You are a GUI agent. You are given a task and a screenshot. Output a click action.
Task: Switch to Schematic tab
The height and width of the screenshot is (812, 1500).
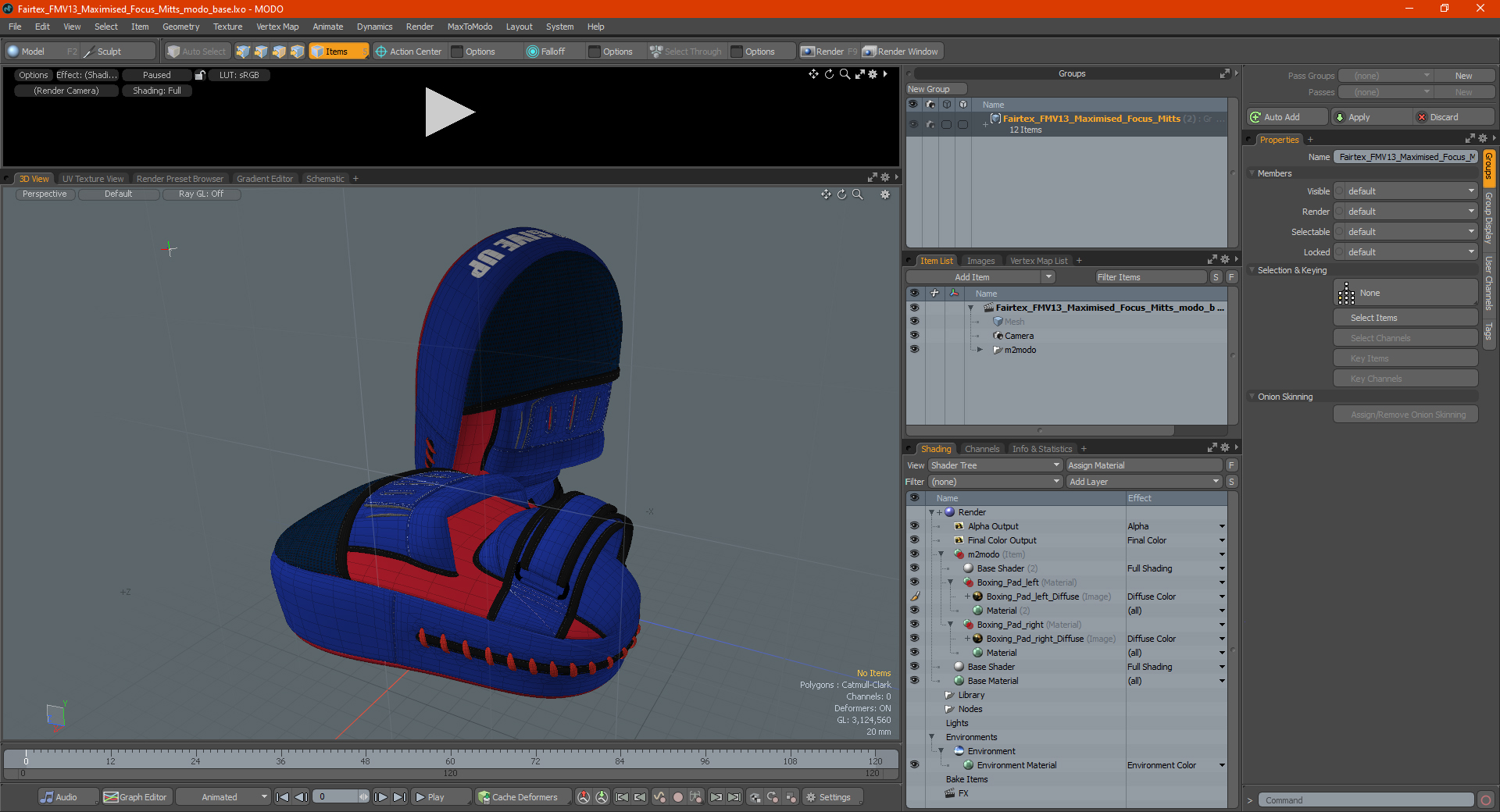[x=325, y=179]
